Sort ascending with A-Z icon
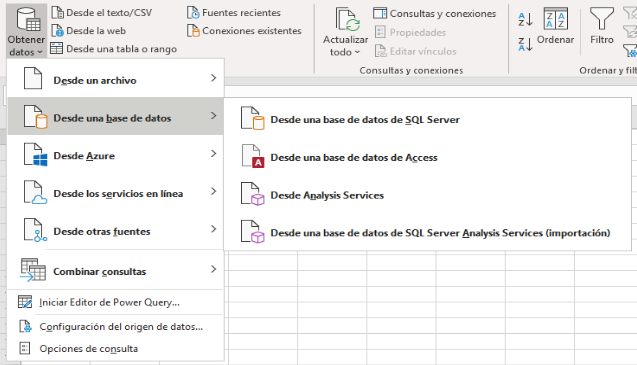This screenshot has width=637, height=365. pyautogui.click(x=525, y=20)
